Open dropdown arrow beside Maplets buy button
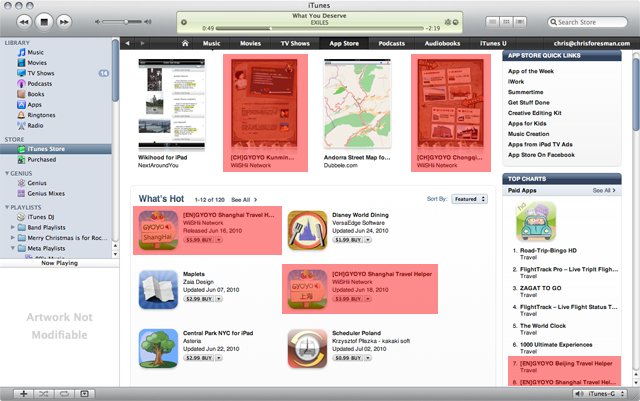The height and width of the screenshot is (401, 640). (219, 299)
